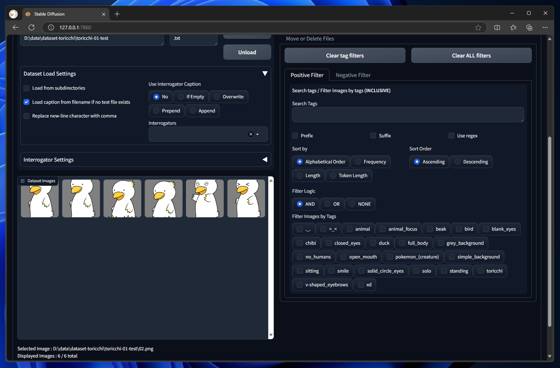The image size is (560, 368).
Task: Switch to the Positive Filter tab
Action: coord(307,75)
